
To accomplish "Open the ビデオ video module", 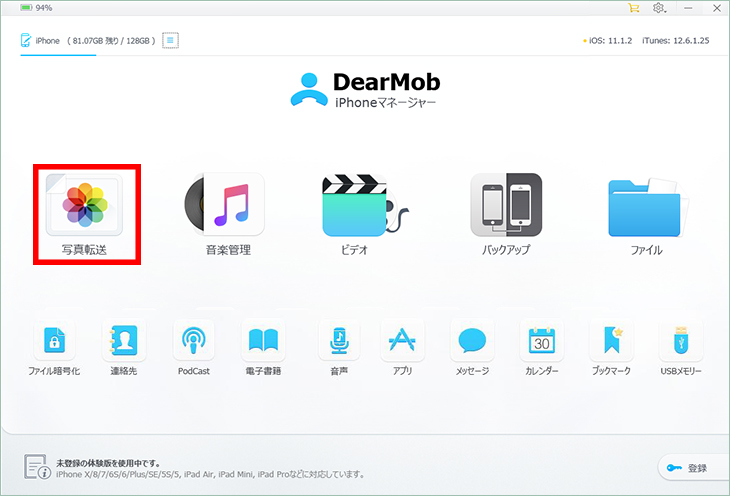I will 365,214.
